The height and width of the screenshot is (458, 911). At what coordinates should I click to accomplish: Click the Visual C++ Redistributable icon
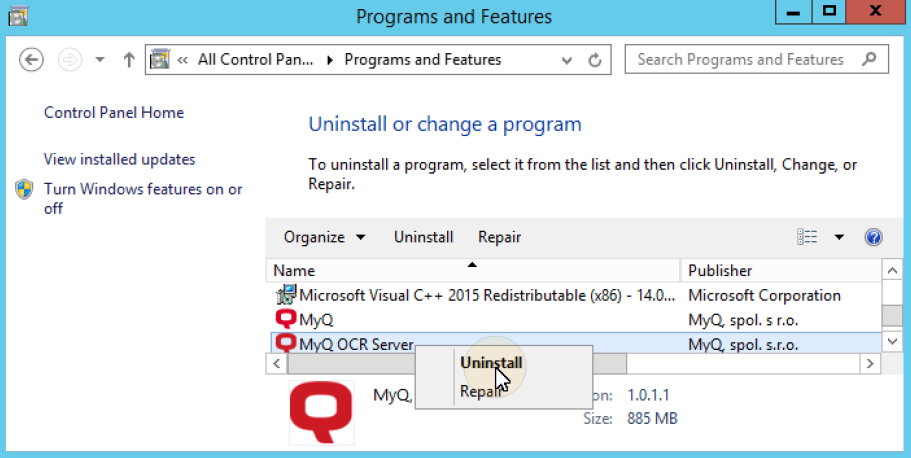click(285, 296)
